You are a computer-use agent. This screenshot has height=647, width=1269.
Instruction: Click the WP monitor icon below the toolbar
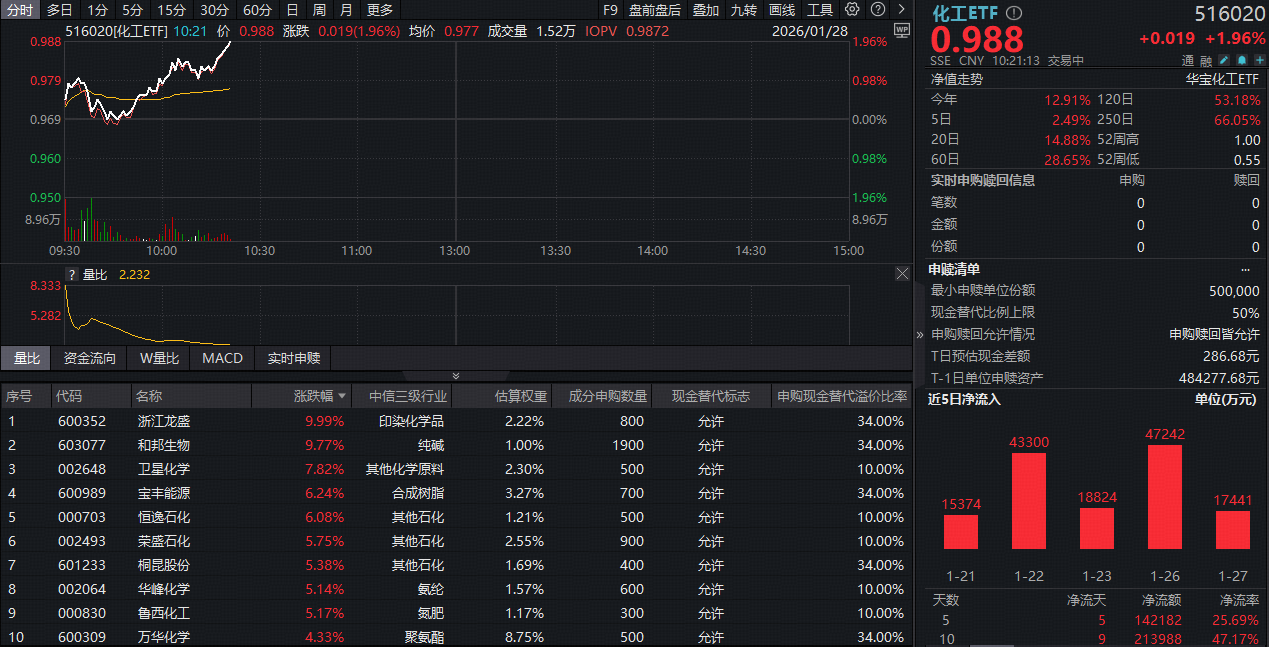pyautogui.click(x=903, y=32)
